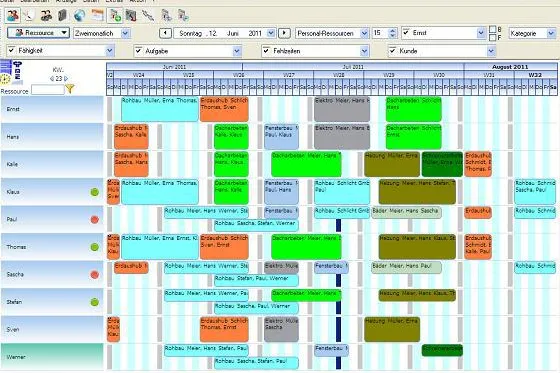Click the Juli 2011 month header
Screen dimensions: 560x373
(353, 66)
